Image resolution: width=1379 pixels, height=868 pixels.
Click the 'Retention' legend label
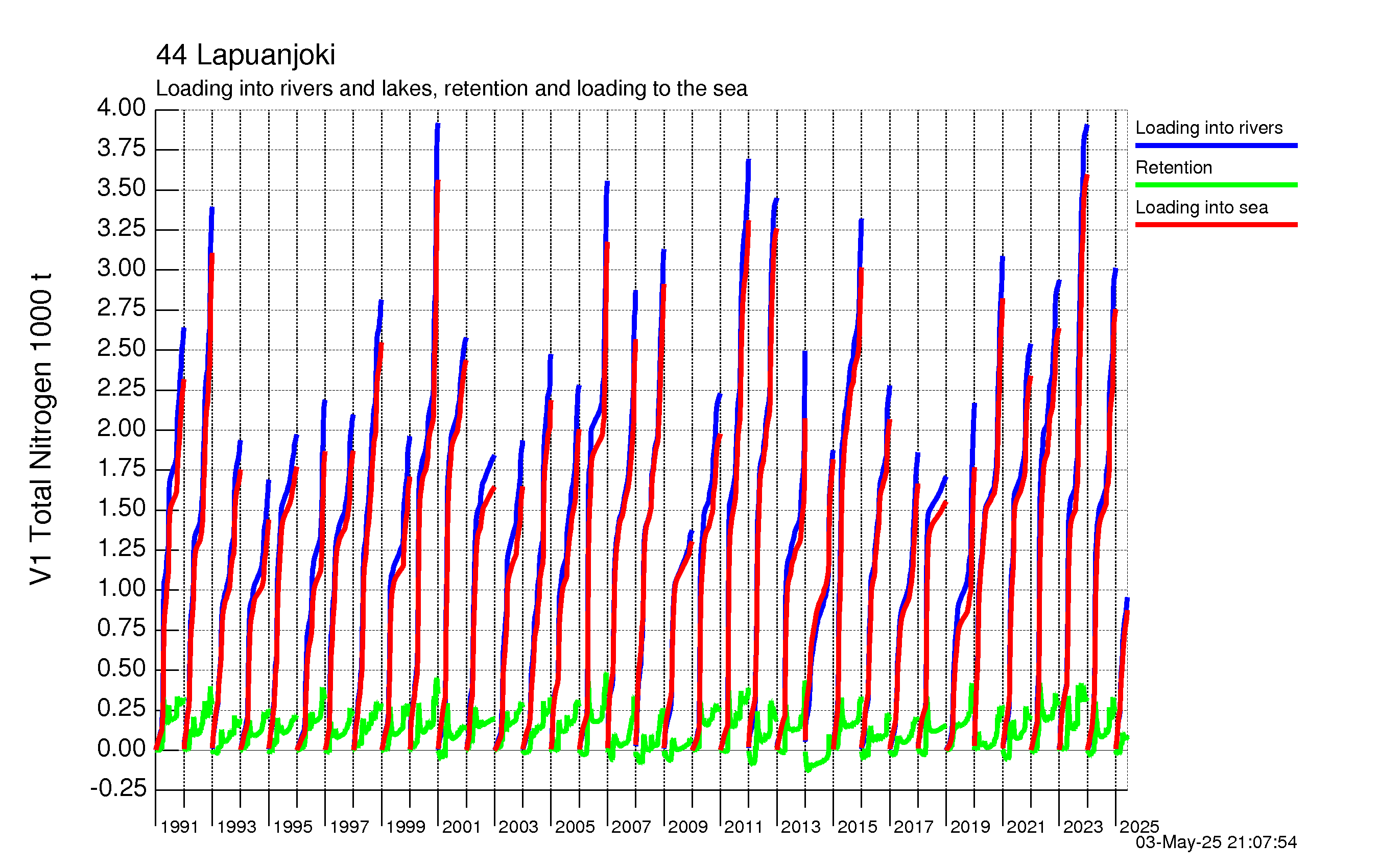[x=1174, y=167]
